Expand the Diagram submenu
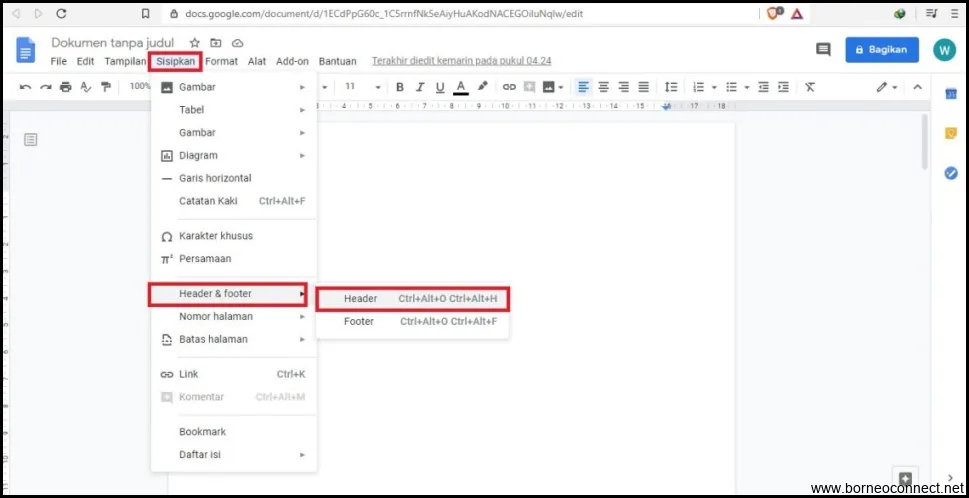Image resolution: width=969 pixels, height=498 pixels. (234, 156)
